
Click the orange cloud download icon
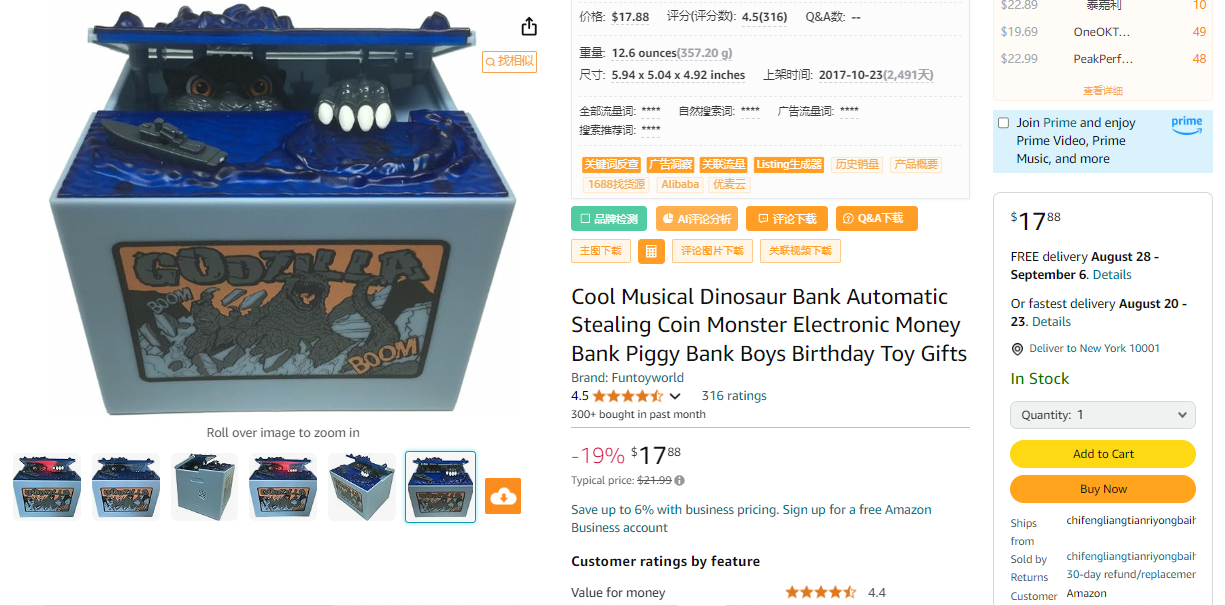(504, 497)
